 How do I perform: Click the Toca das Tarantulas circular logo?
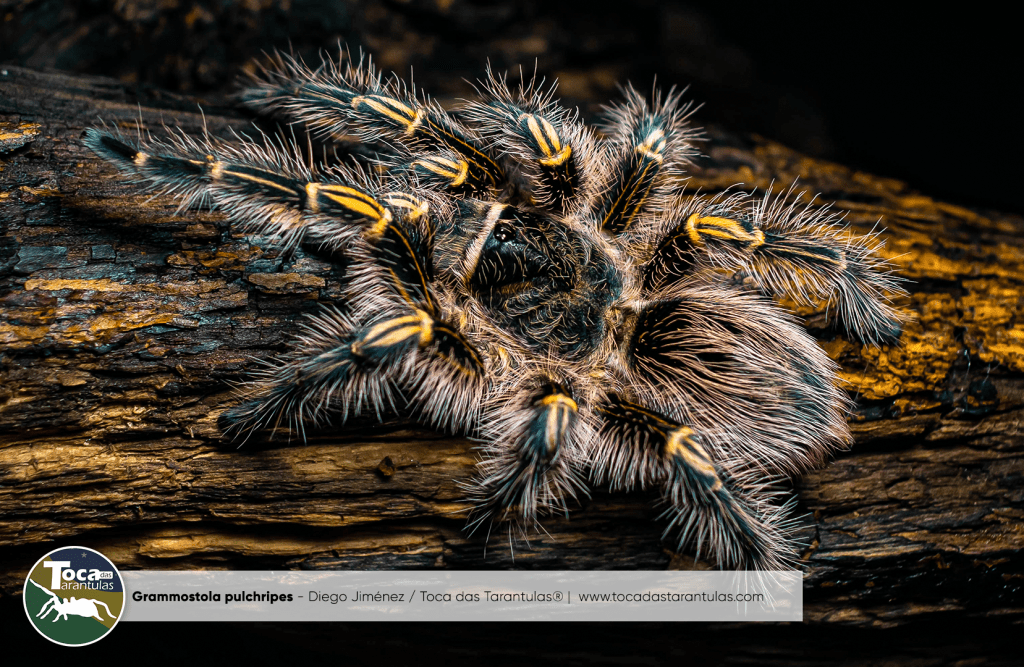73,596
